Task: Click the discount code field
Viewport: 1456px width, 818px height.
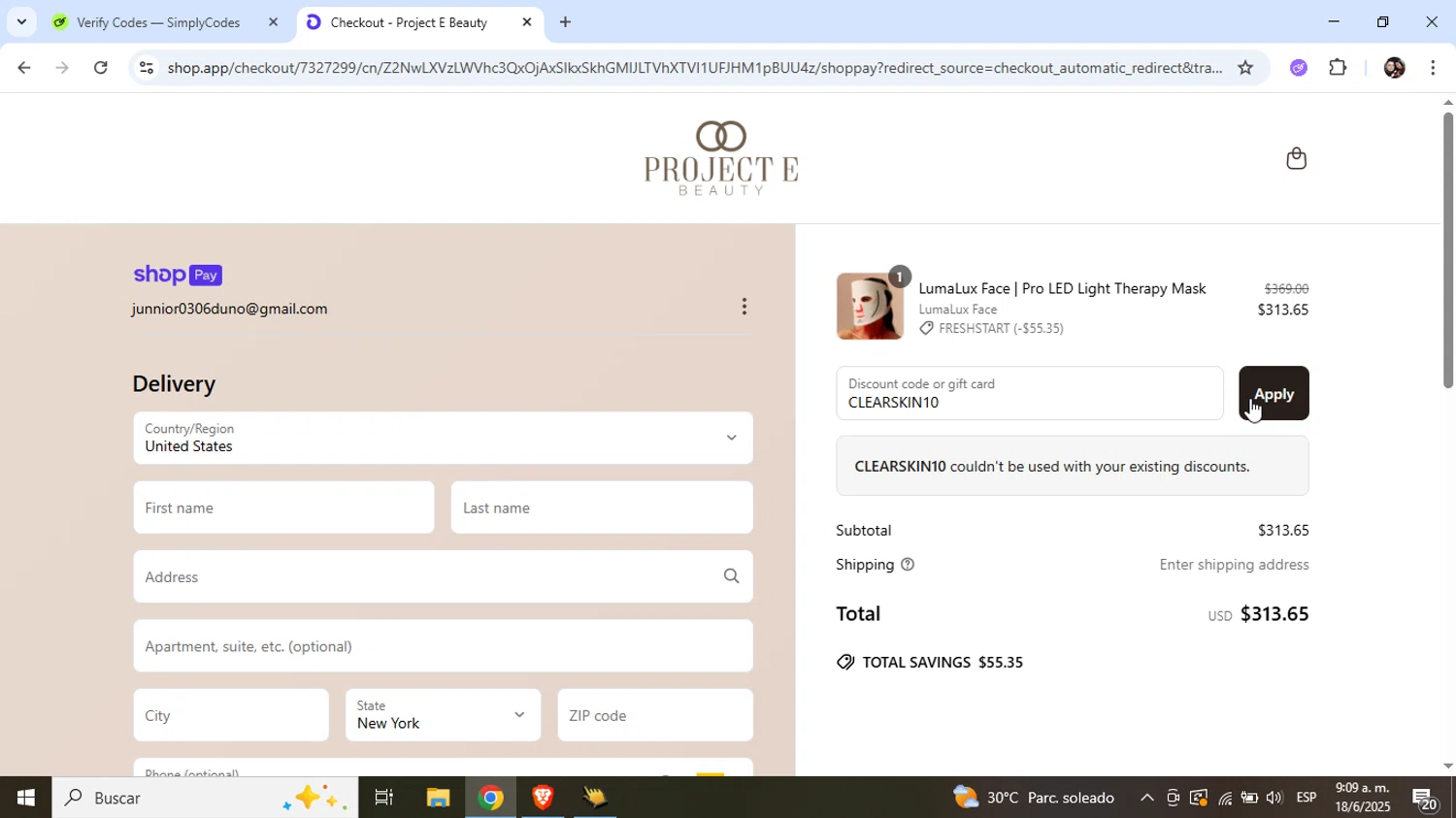Action: coord(1030,393)
